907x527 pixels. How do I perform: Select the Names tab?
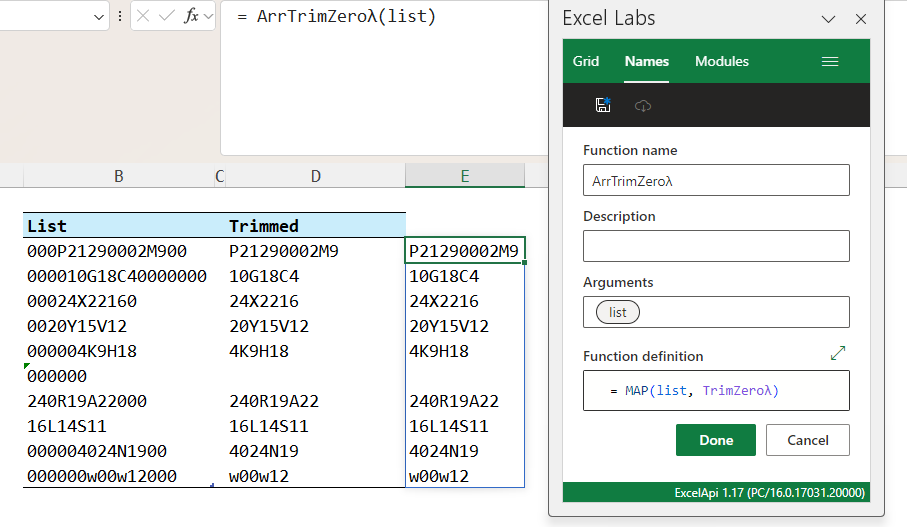click(x=647, y=61)
